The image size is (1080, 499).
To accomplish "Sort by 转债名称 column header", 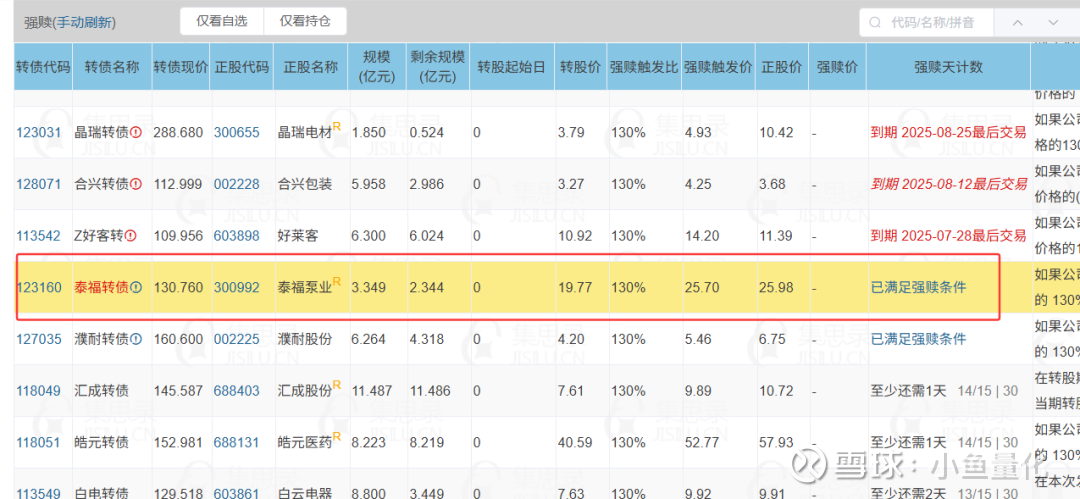I will pyautogui.click(x=112, y=68).
